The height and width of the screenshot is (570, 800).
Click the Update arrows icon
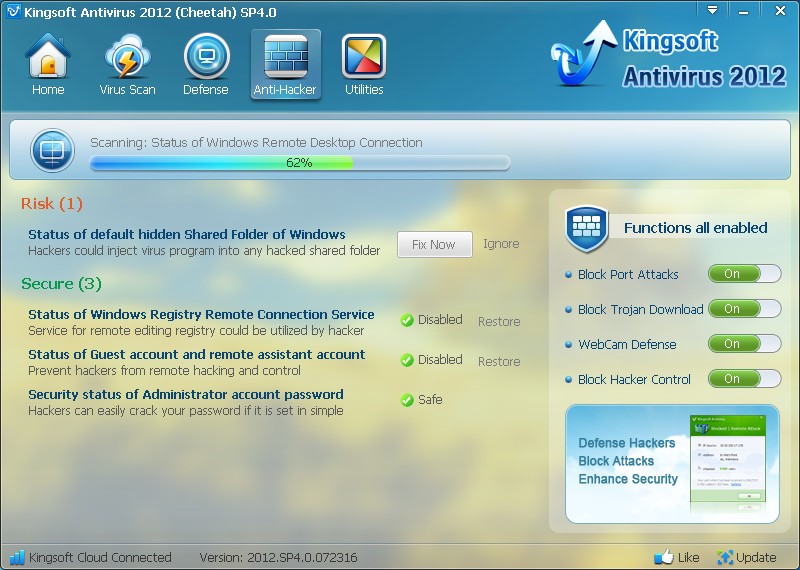coord(724,557)
